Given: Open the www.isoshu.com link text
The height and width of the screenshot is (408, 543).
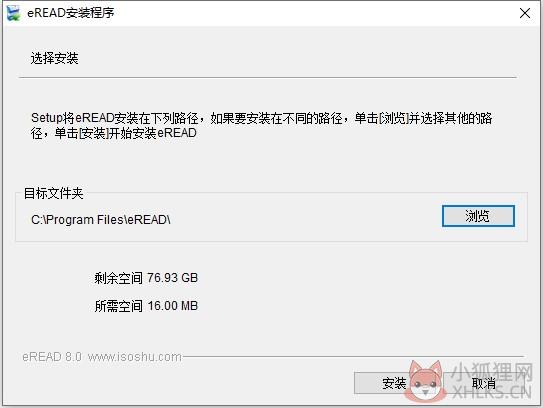Looking at the screenshot, I should [135, 357].
